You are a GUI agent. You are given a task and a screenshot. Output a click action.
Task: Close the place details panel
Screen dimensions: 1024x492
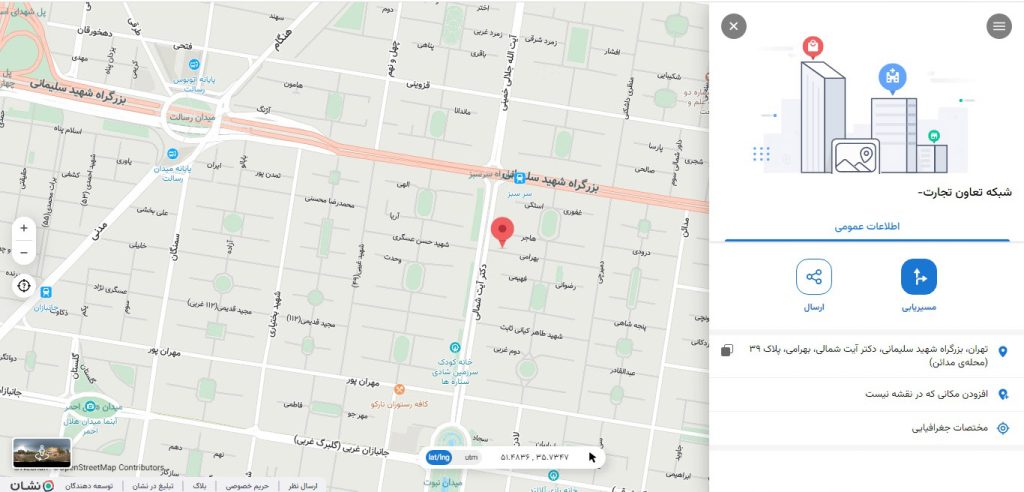[x=734, y=26]
